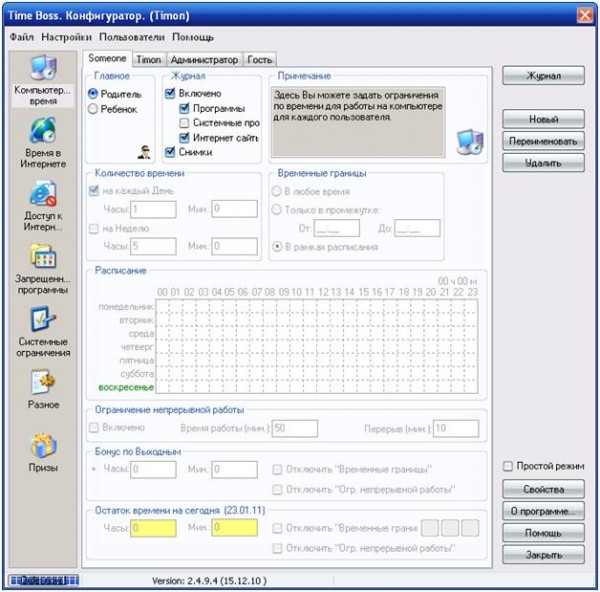Viewport: 600px width, 592px height.
Task: Uncheck the Снимки checkbox
Action: (170, 152)
